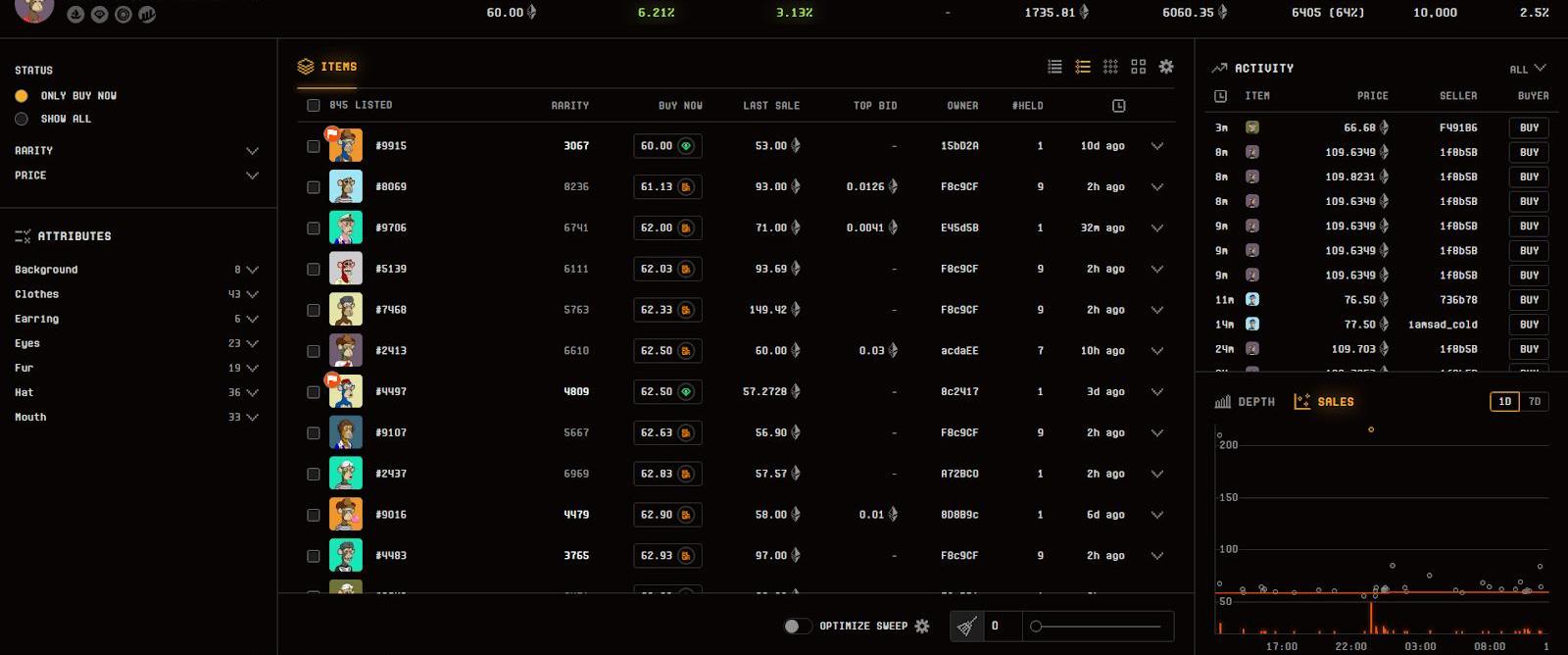
Task: Click the bar chart analytics icon
Action: click(147, 15)
